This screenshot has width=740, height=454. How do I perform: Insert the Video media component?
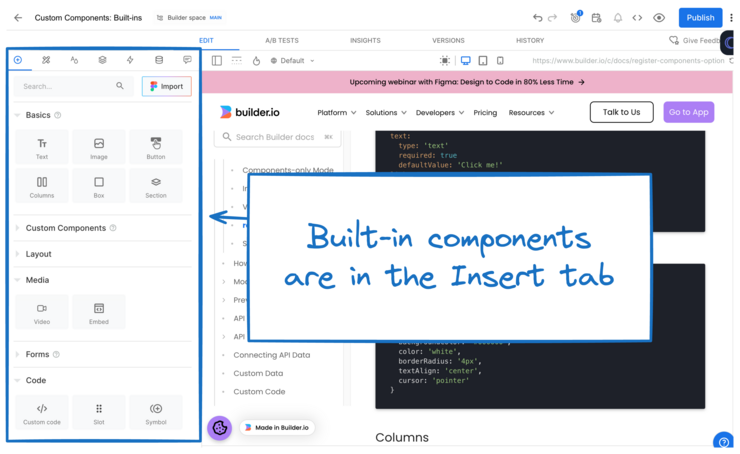click(42, 312)
